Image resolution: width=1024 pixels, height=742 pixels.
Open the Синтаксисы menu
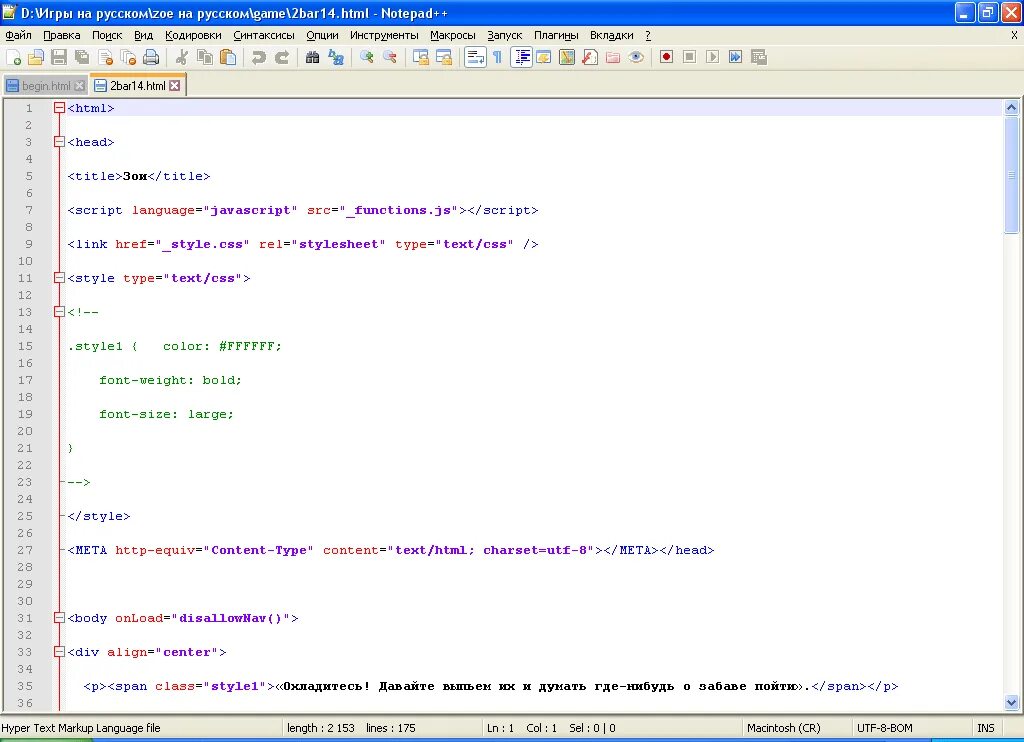coord(264,35)
